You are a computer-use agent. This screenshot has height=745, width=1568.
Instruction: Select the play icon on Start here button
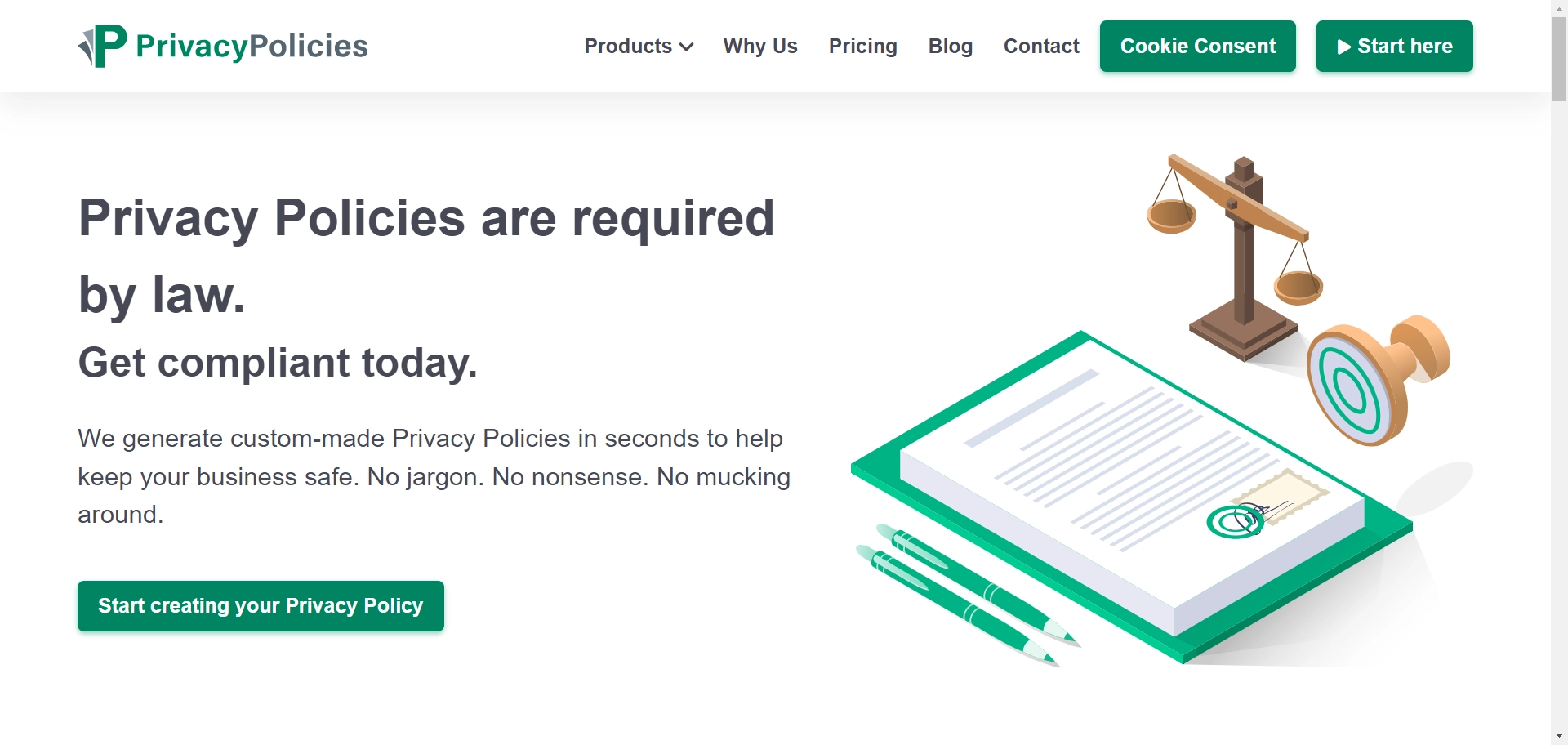[x=1344, y=46]
